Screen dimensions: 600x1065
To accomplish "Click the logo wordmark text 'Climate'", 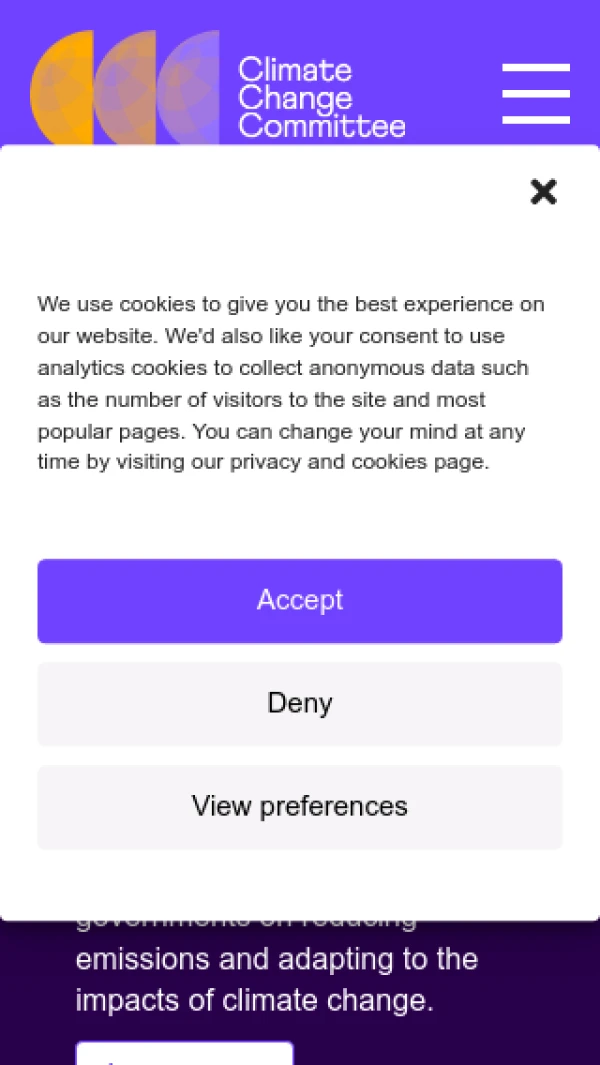I will point(294,69).
